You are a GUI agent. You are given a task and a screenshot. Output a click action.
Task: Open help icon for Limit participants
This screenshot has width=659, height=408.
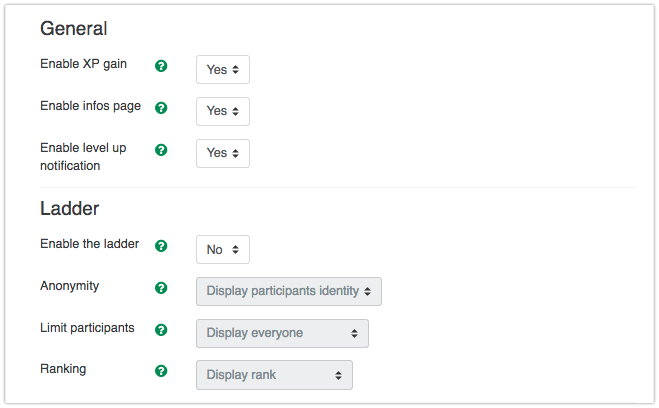(x=161, y=330)
